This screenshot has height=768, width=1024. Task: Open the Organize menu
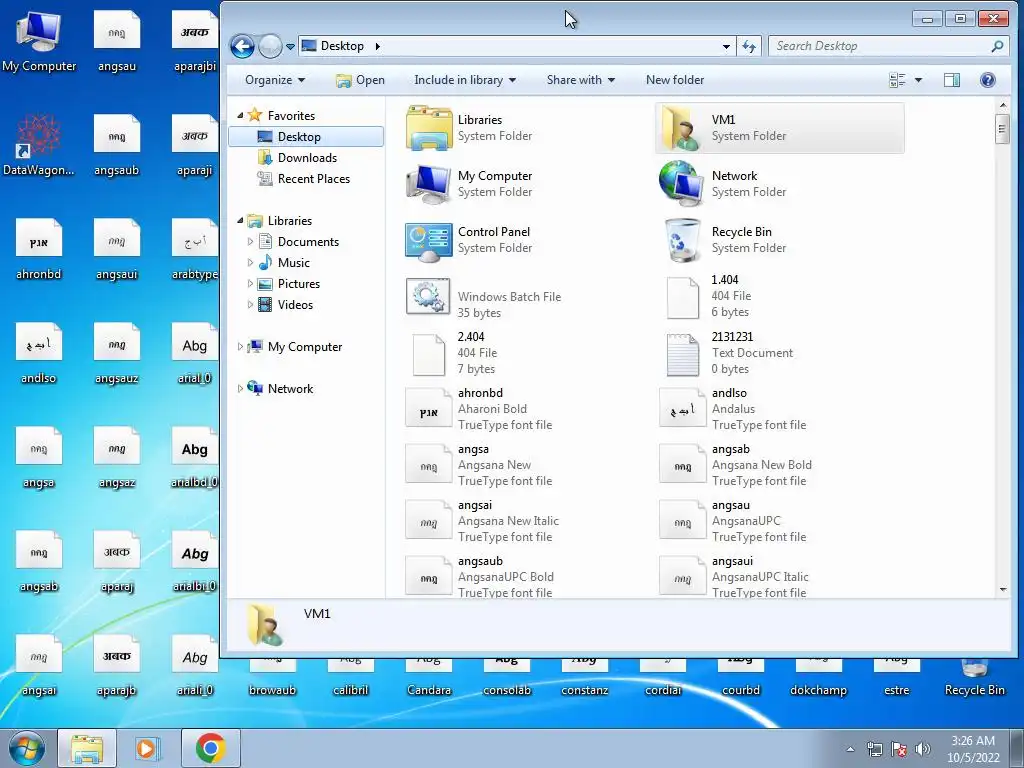tap(275, 80)
